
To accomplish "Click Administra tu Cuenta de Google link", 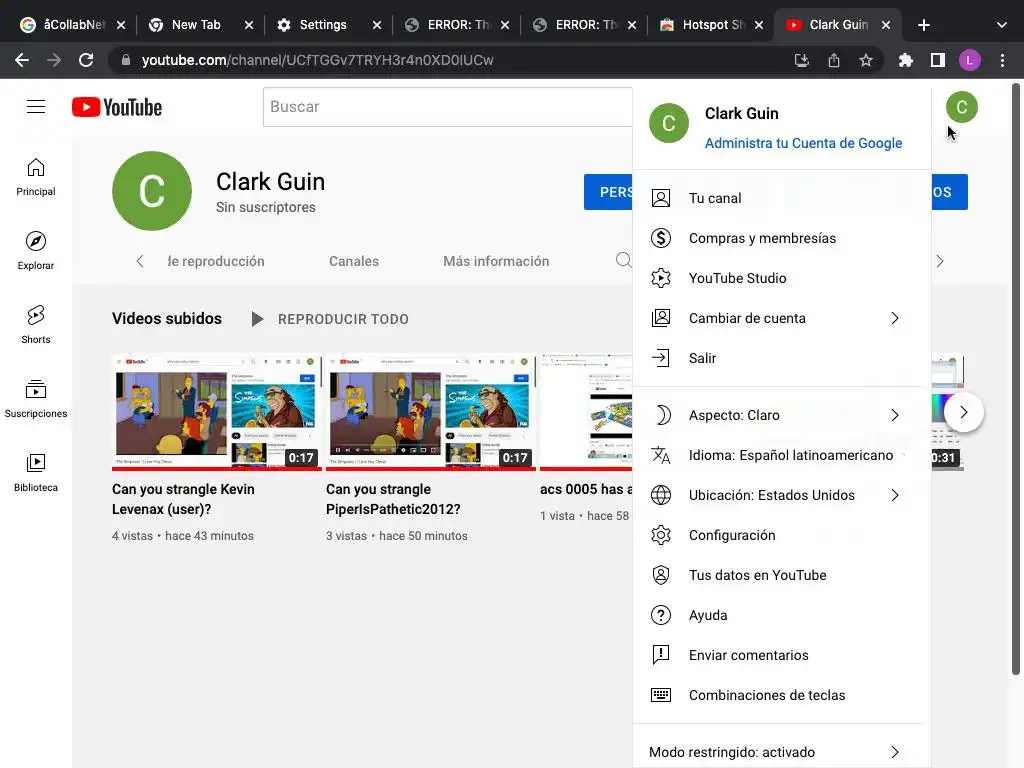I will tap(803, 143).
